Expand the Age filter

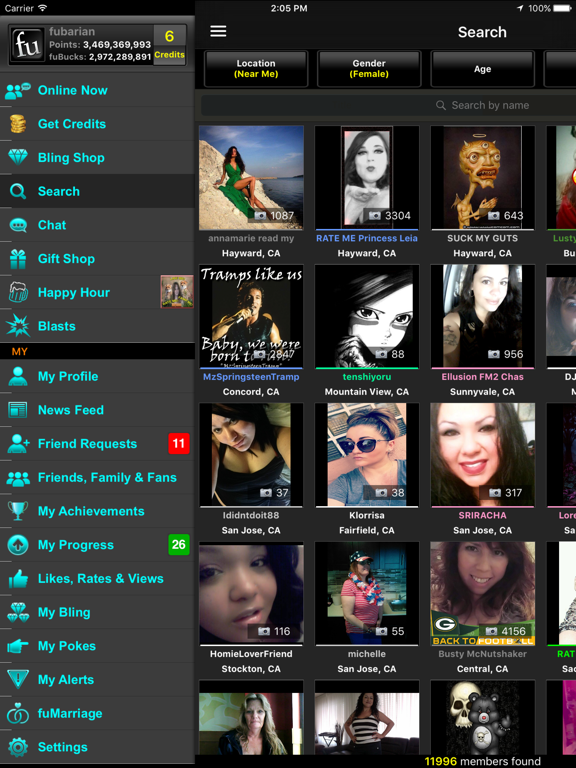[482, 69]
